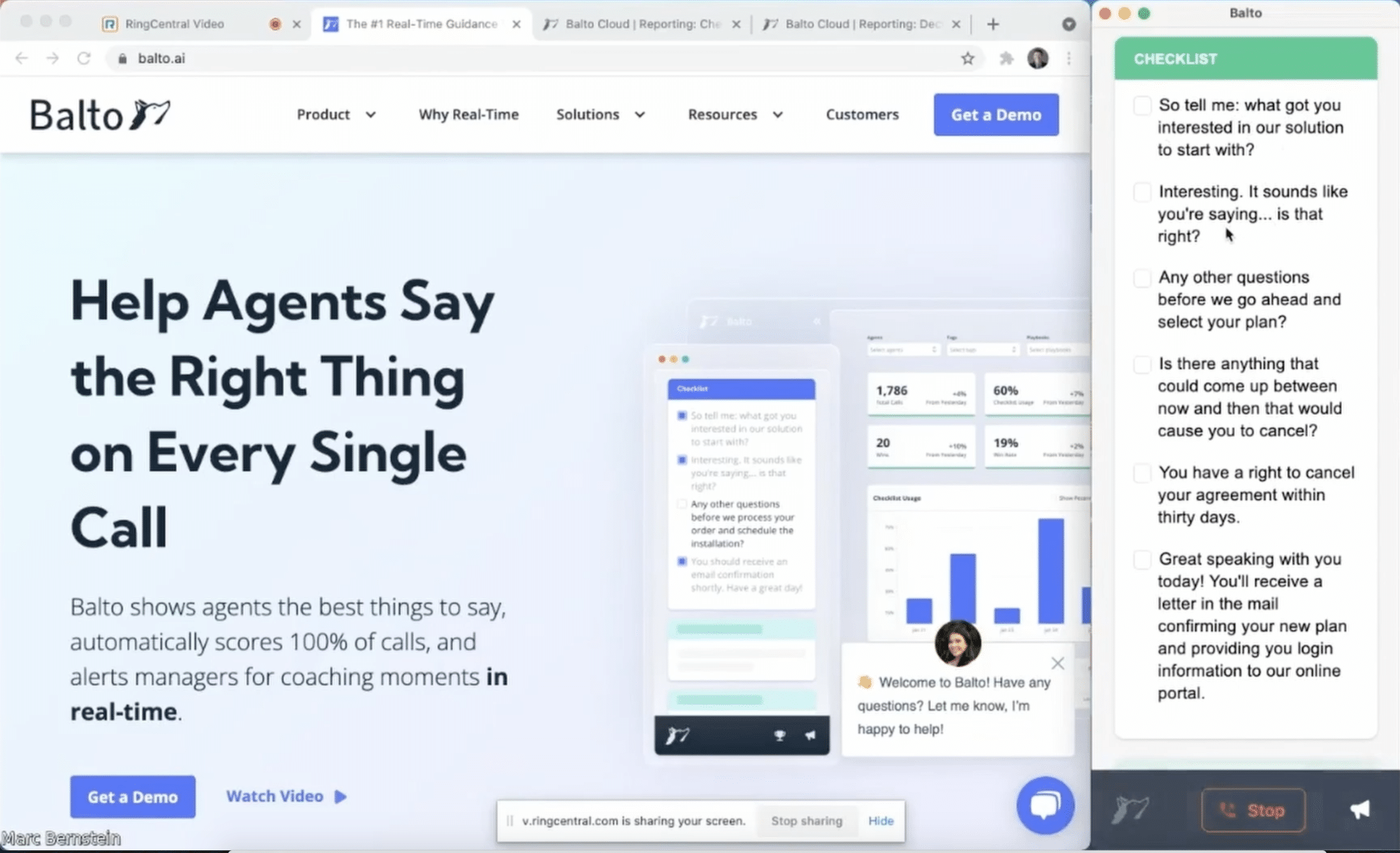The height and width of the screenshot is (853, 1400).
Task: Open the blue live chat bubble
Action: tap(1045, 805)
